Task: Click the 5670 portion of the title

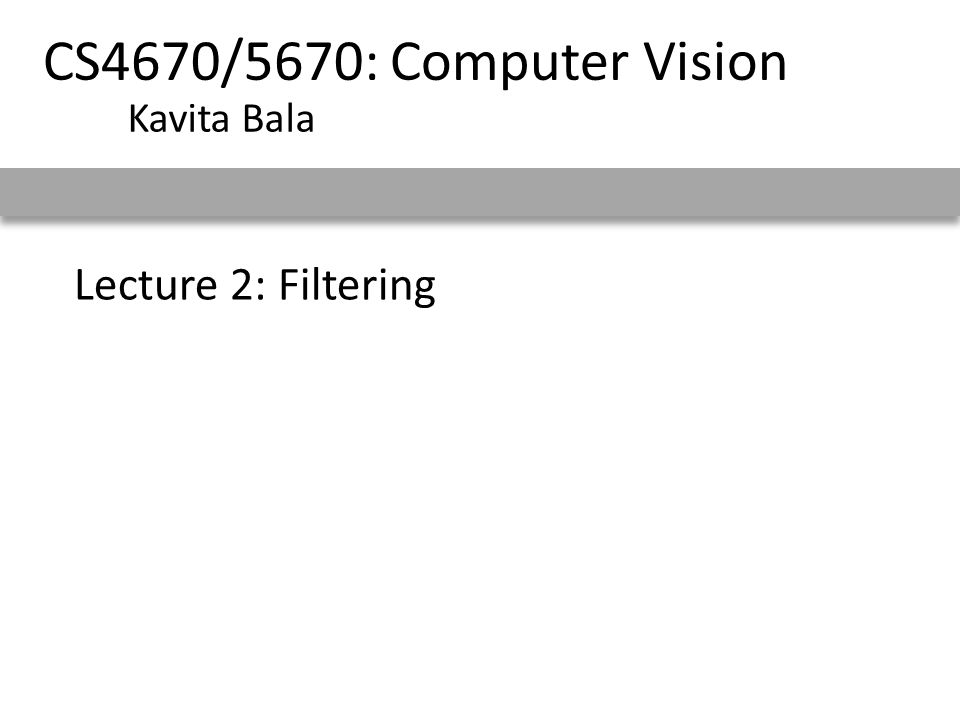Action: coord(304,63)
